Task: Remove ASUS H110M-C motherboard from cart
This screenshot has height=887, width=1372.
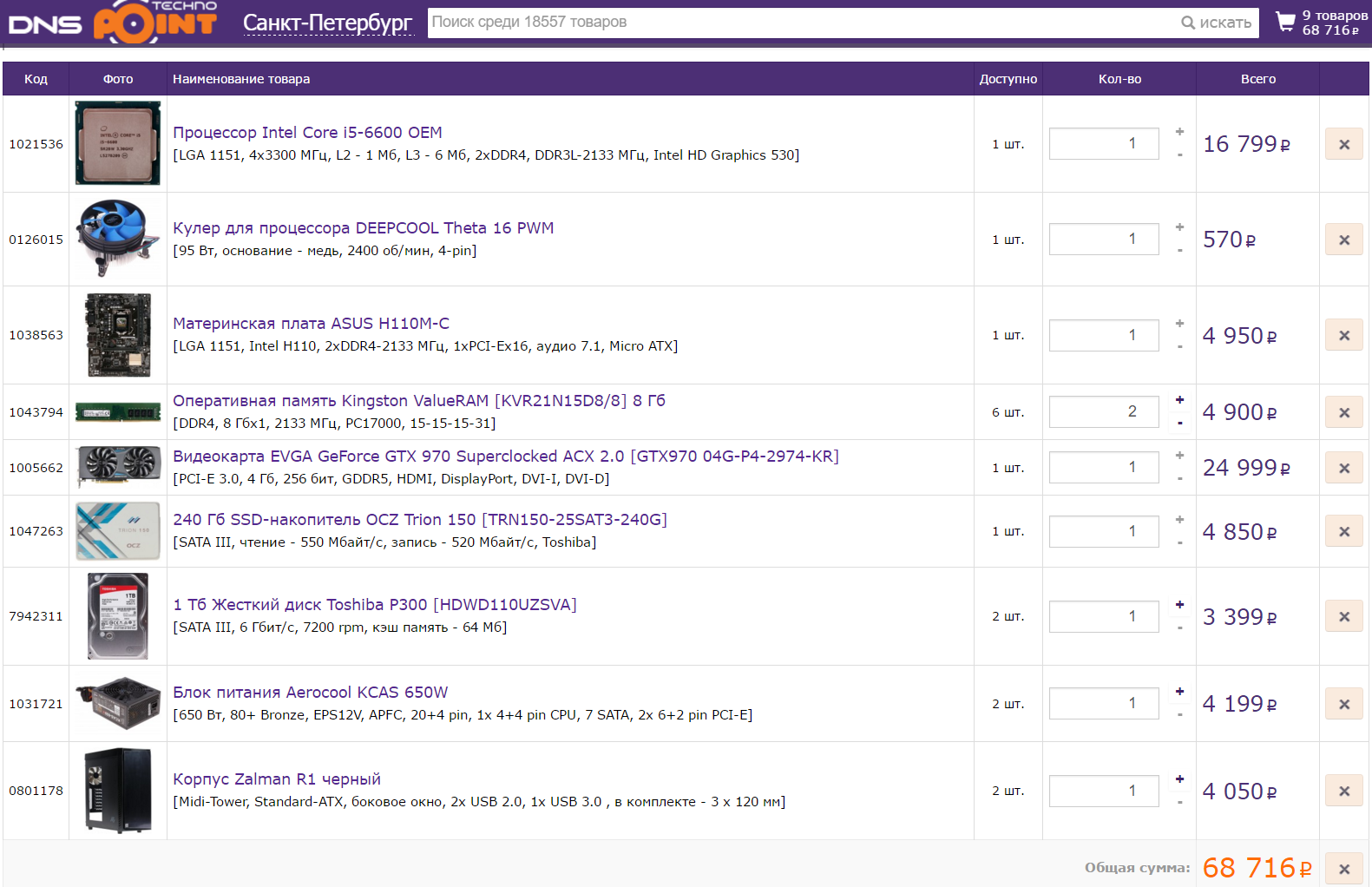Action: 1343,335
